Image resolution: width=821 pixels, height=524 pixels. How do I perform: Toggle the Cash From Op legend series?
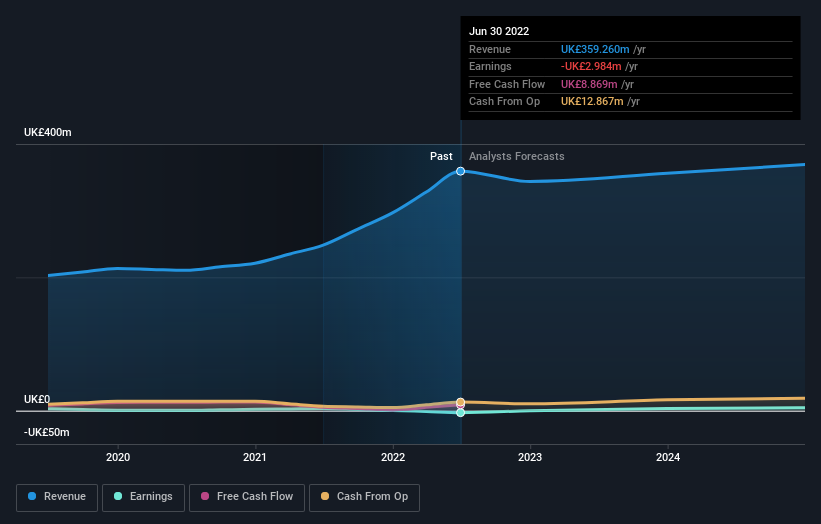[x=364, y=497]
